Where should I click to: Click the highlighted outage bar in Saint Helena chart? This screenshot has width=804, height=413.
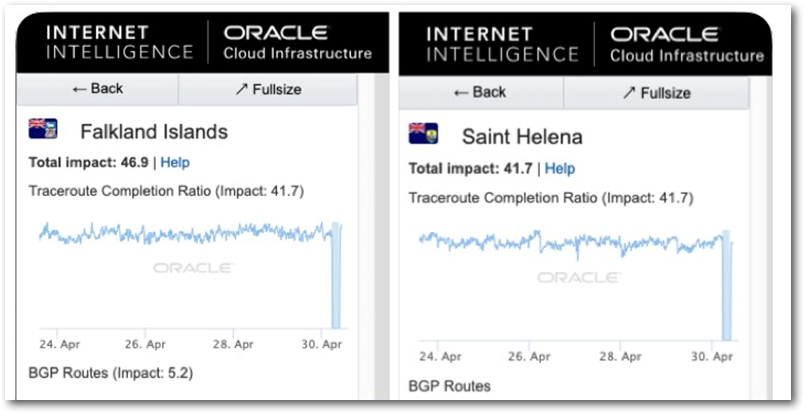point(726,285)
